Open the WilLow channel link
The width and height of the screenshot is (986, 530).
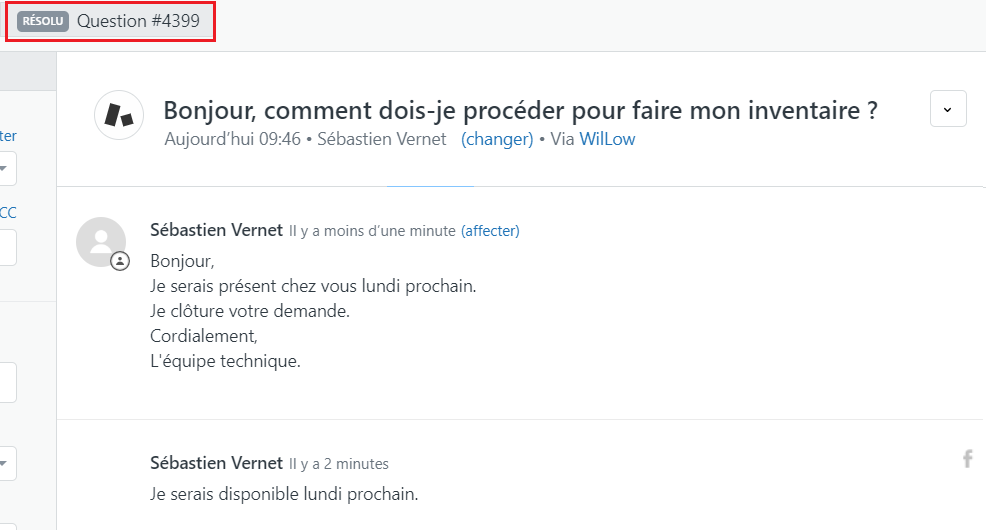click(607, 139)
